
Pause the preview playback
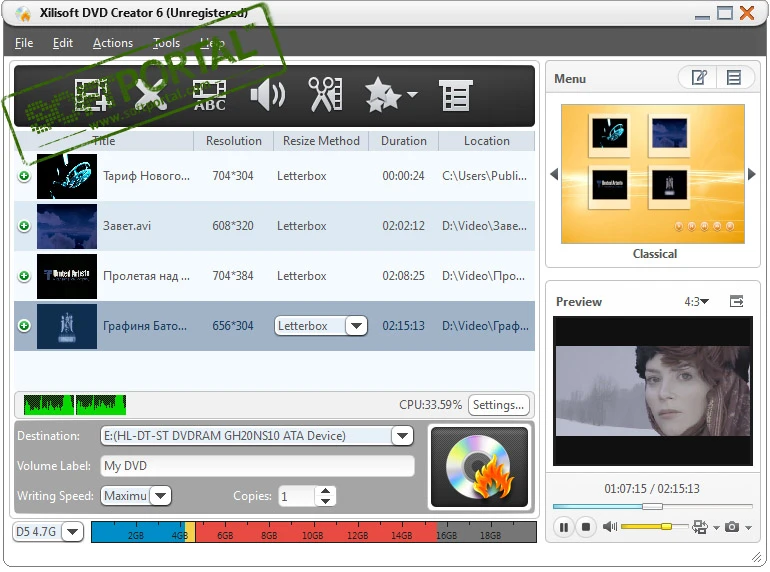(x=563, y=527)
